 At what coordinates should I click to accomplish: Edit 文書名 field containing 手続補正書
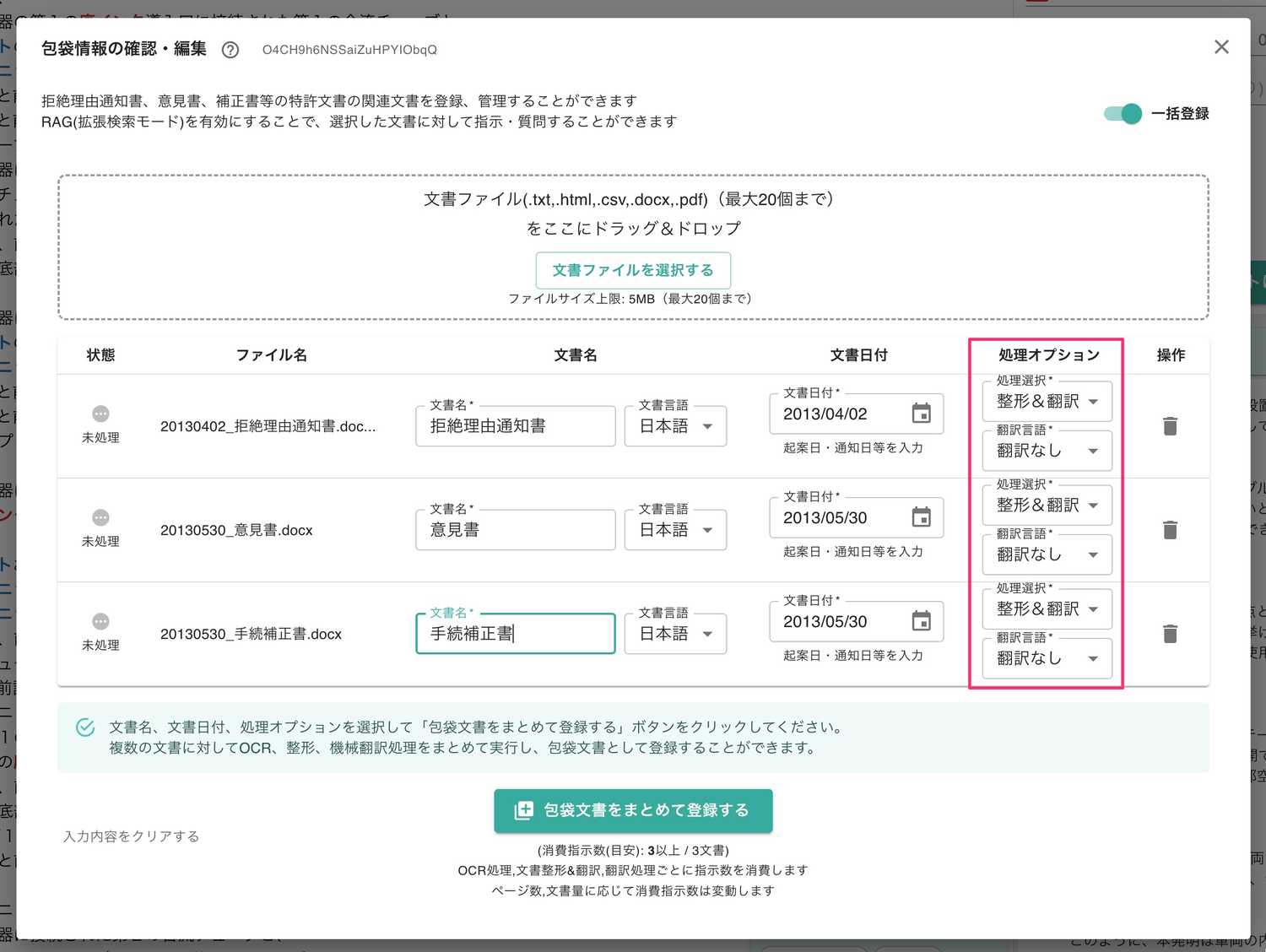tap(516, 634)
